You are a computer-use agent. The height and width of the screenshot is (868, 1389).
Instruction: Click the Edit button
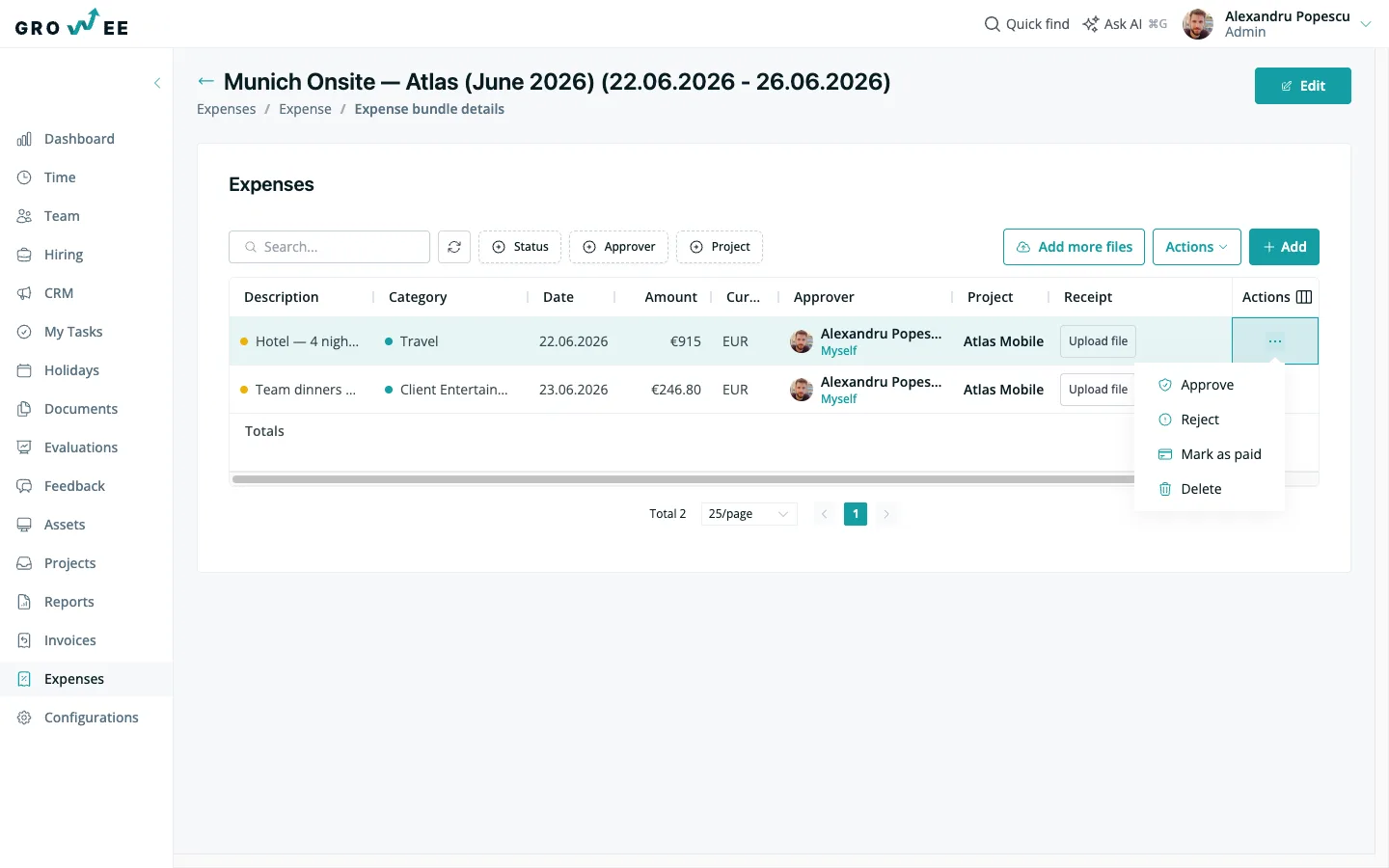(x=1303, y=86)
